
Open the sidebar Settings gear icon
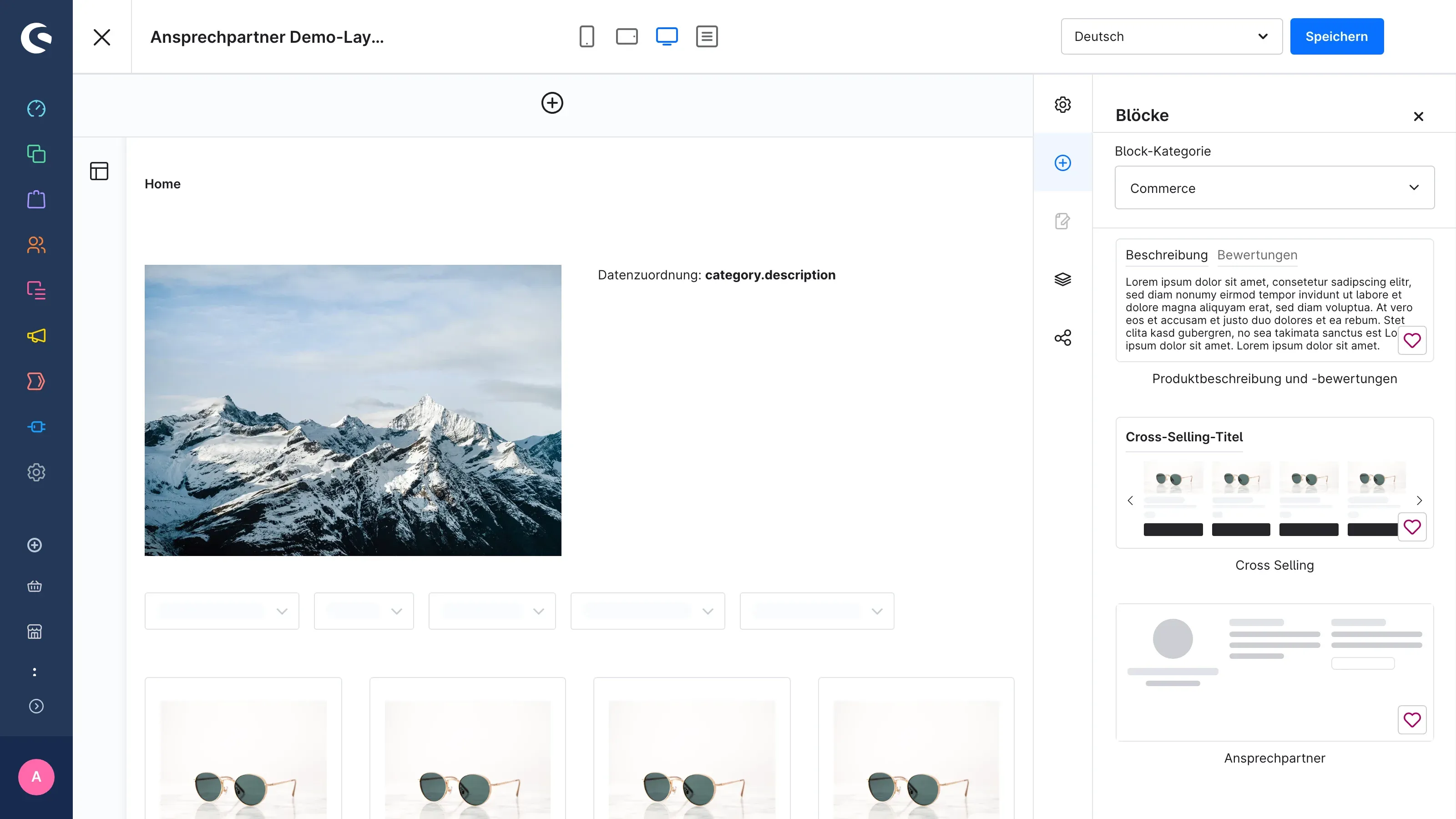36,473
